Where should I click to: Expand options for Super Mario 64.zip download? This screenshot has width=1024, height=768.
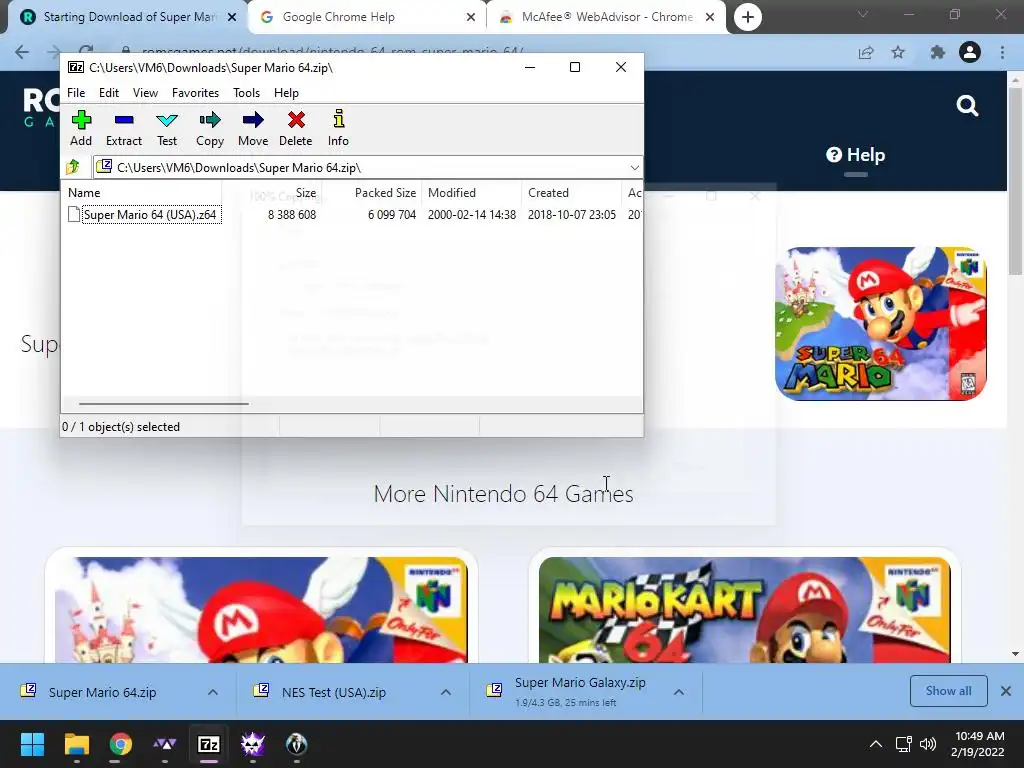click(x=213, y=692)
